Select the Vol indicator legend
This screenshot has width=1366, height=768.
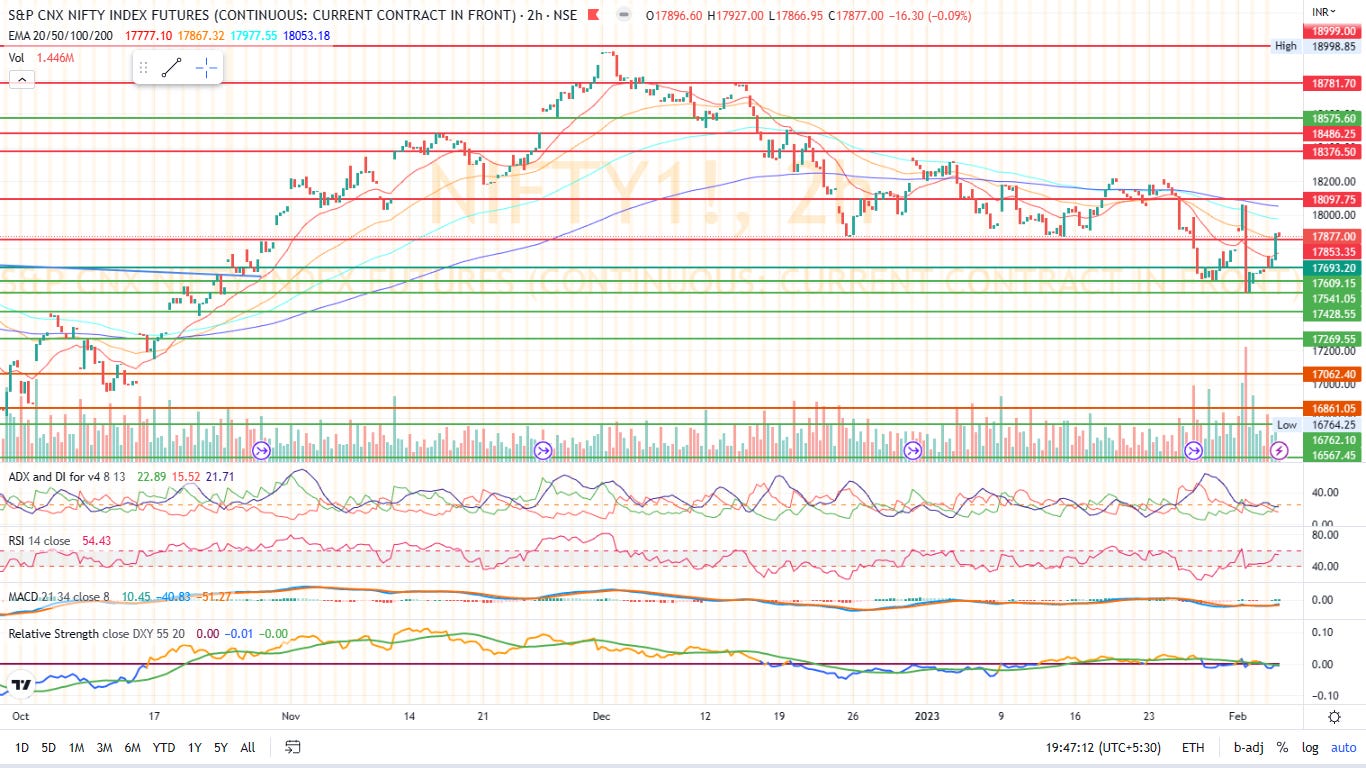click(x=17, y=58)
